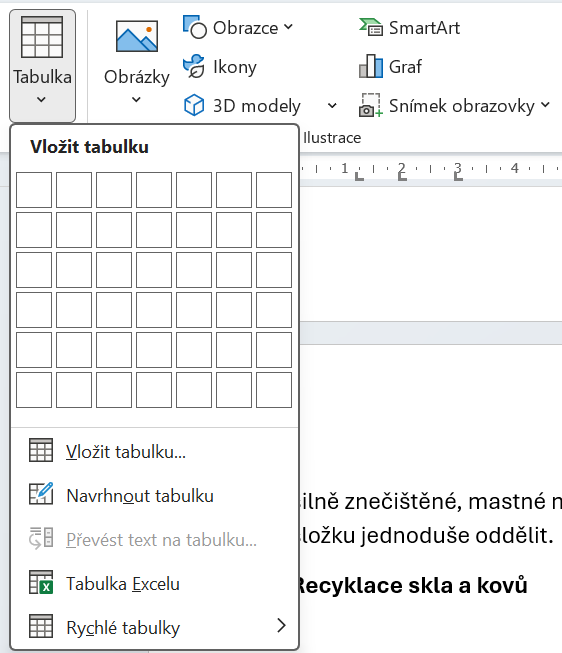Click ruler tab stop marker near 2

[402, 177]
